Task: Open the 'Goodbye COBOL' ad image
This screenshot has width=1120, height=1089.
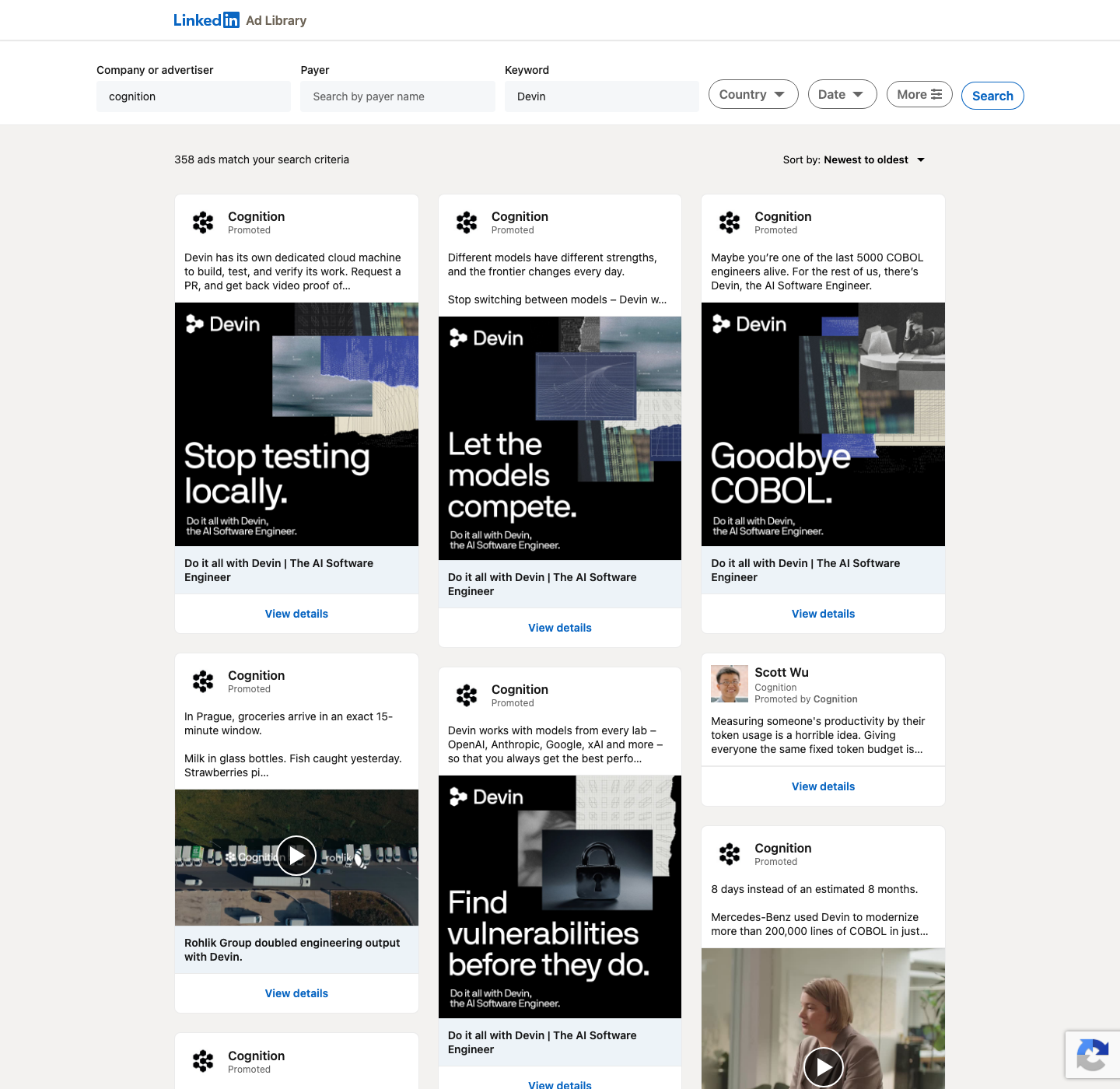Action: coord(823,424)
